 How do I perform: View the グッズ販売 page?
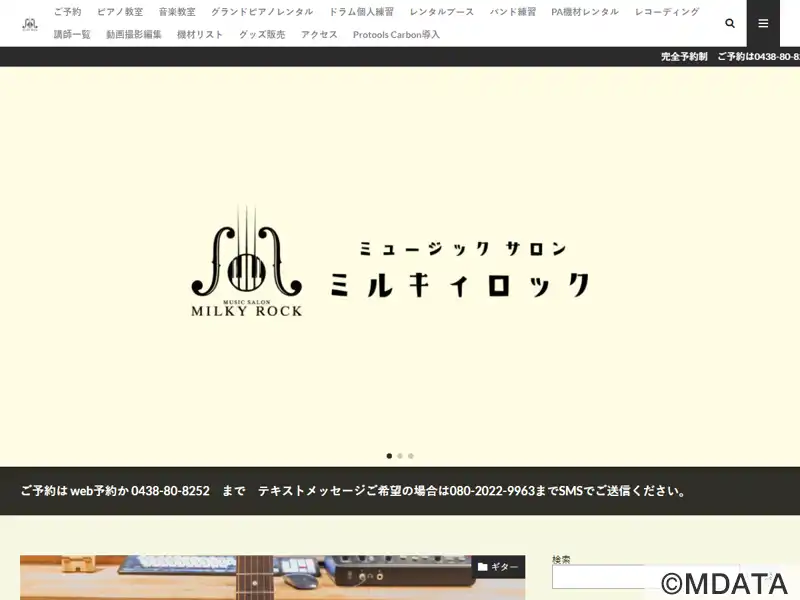[262, 35]
